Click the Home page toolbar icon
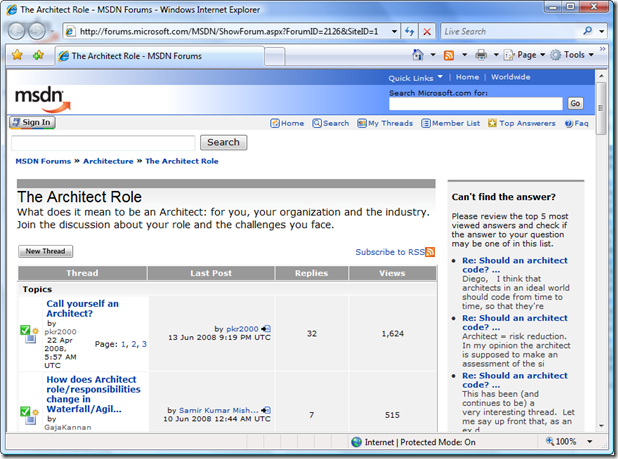Screen dimensions: 618x459 pyautogui.click(x=418, y=55)
